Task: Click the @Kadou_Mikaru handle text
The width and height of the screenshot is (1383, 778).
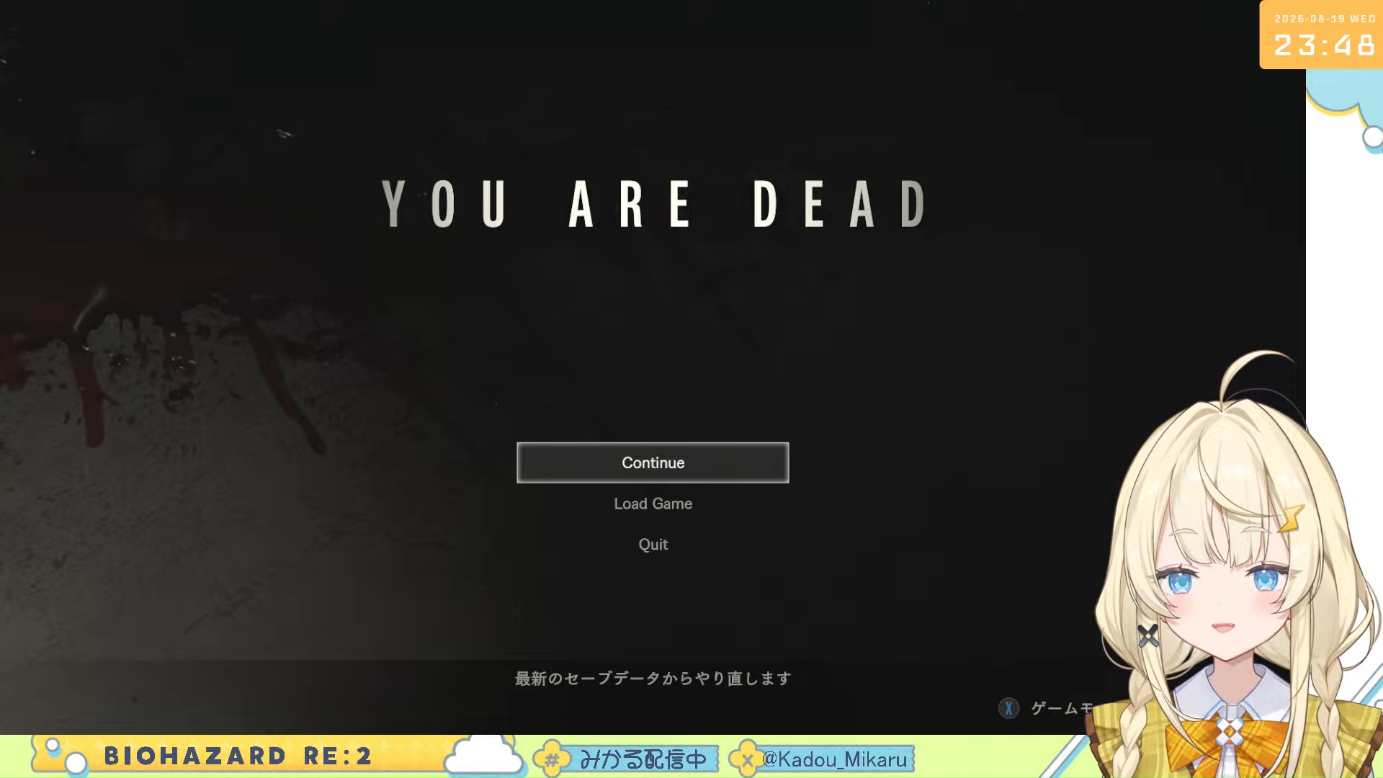Action: point(834,759)
